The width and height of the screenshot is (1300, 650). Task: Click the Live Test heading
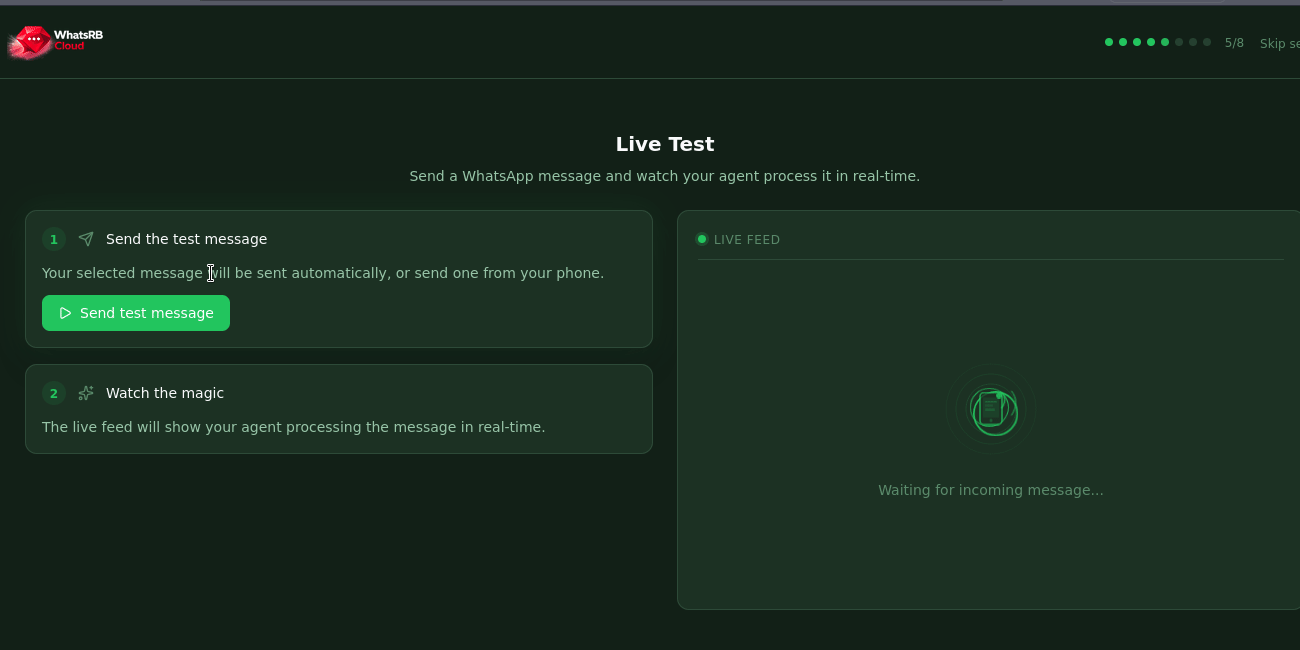tap(665, 144)
